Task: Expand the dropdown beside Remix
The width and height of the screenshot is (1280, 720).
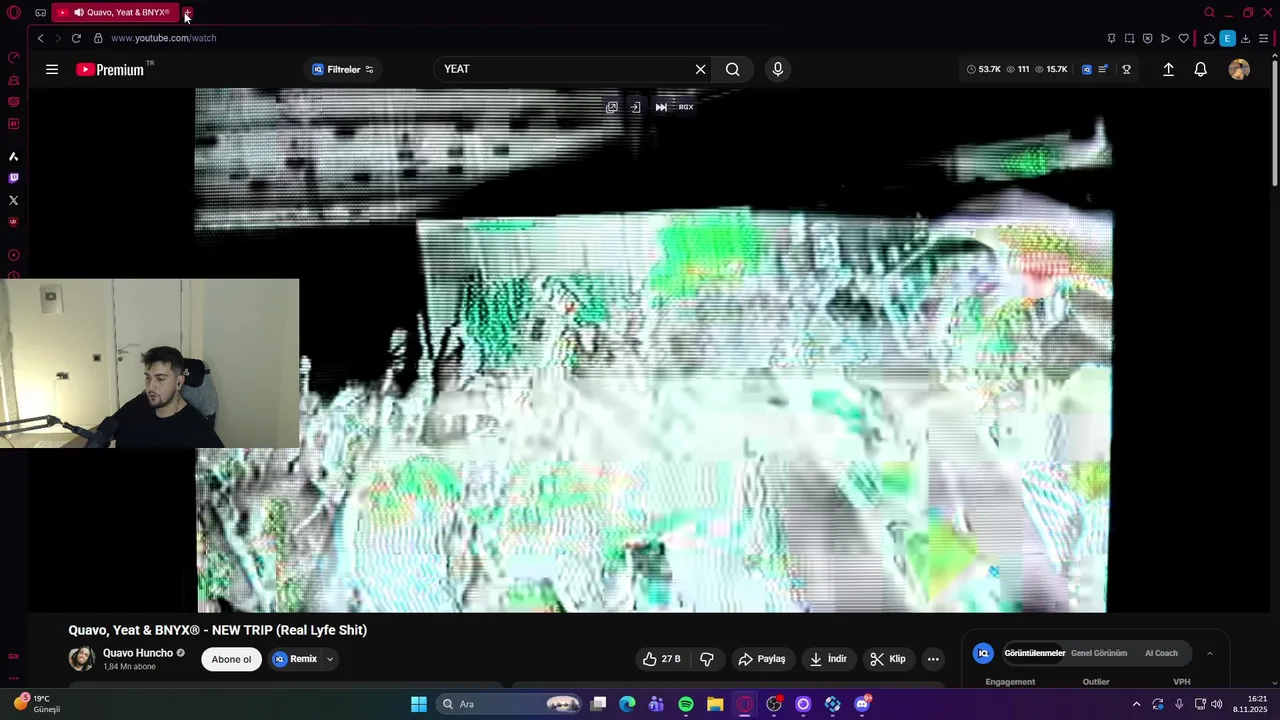Action: [x=329, y=659]
